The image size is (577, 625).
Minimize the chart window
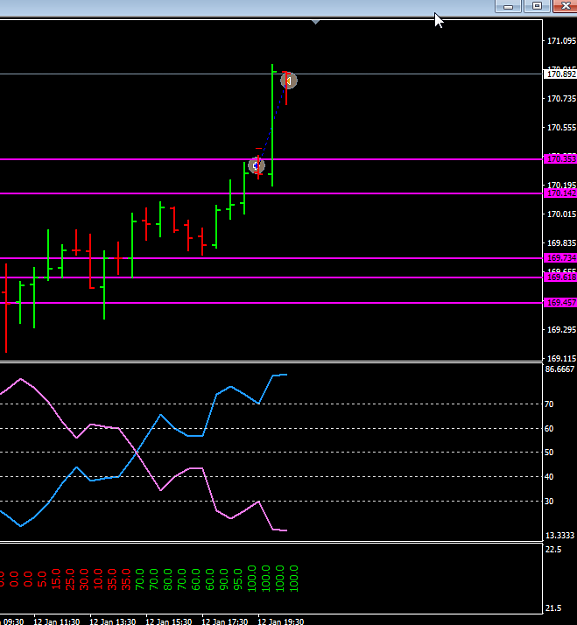click(508, 6)
